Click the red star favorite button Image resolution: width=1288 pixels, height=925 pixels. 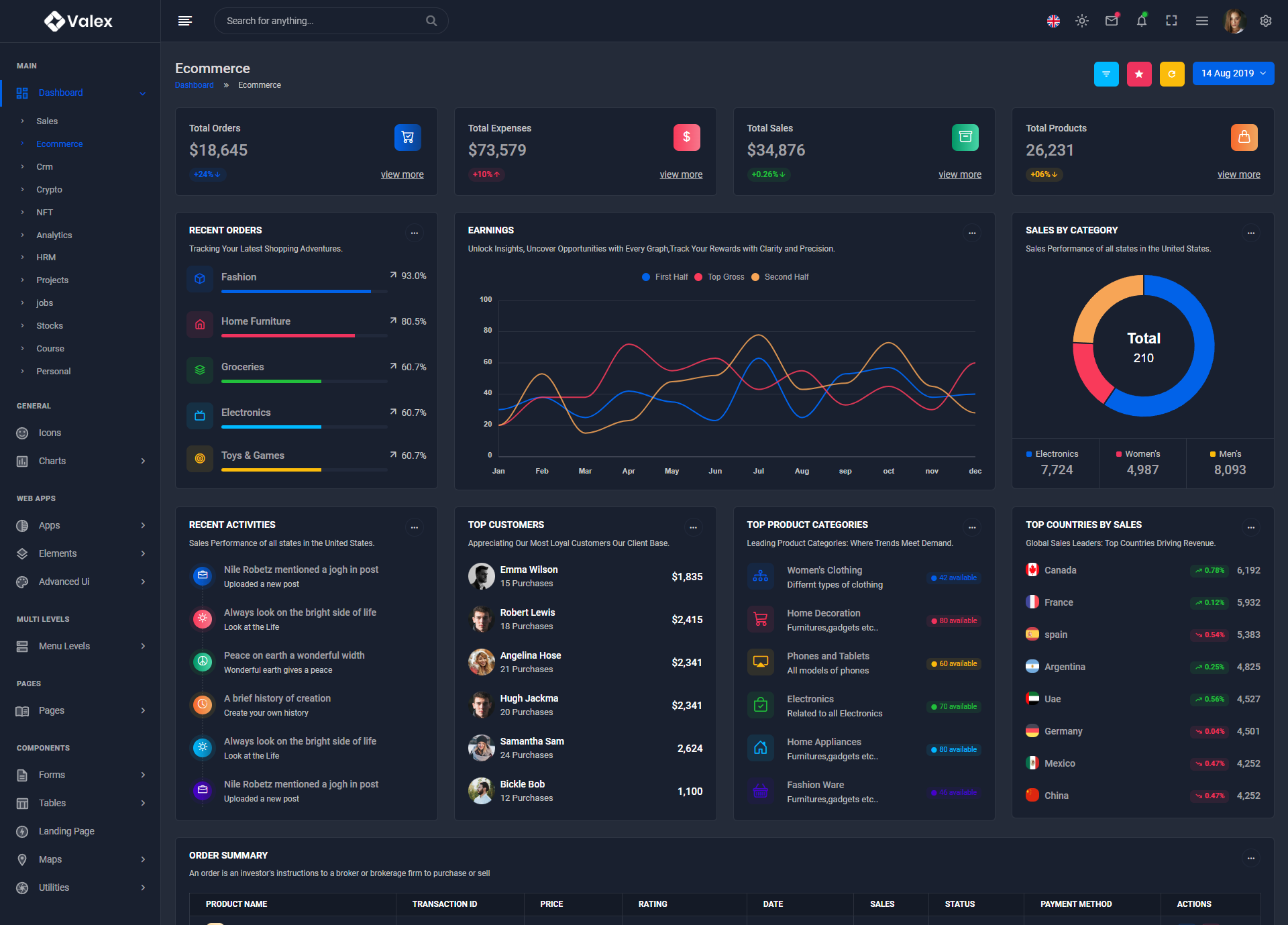point(1139,74)
